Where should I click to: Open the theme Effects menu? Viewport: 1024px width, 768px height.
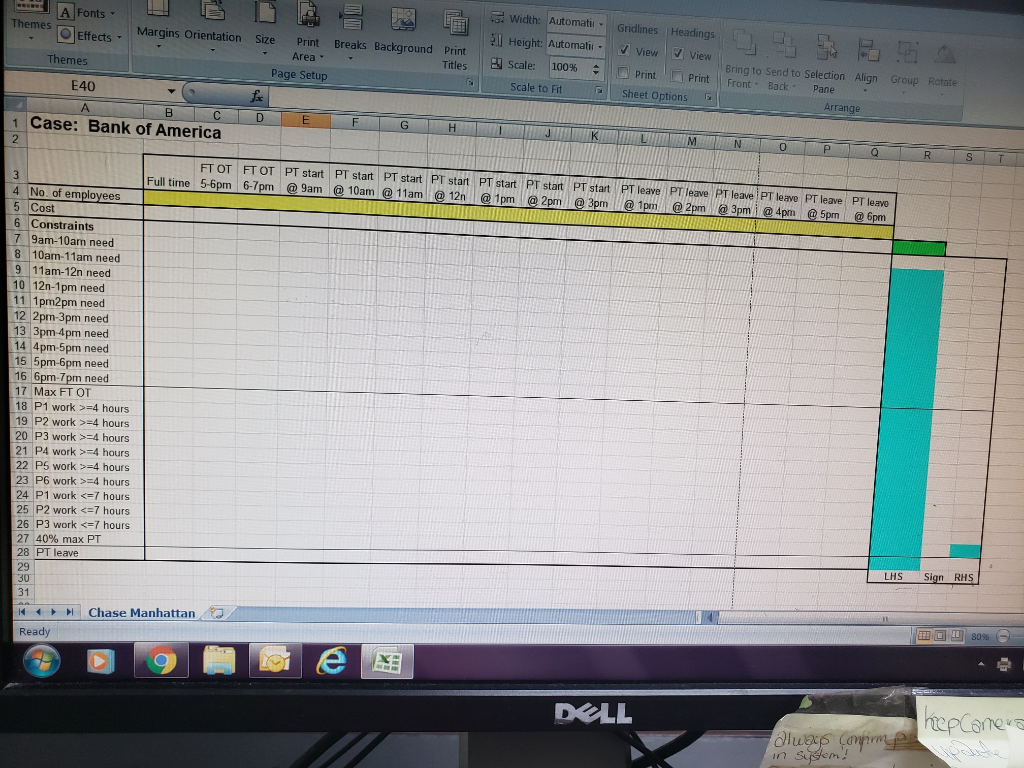[91, 36]
